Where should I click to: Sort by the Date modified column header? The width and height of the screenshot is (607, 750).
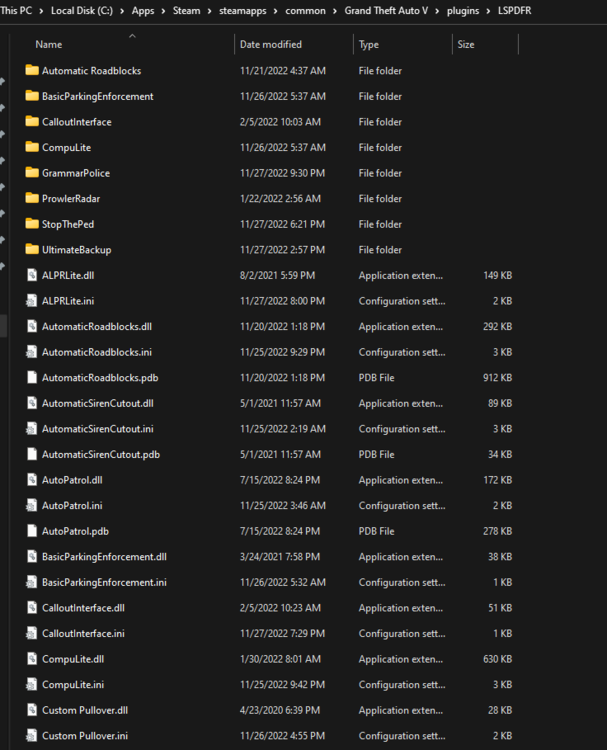pyautogui.click(x=271, y=44)
